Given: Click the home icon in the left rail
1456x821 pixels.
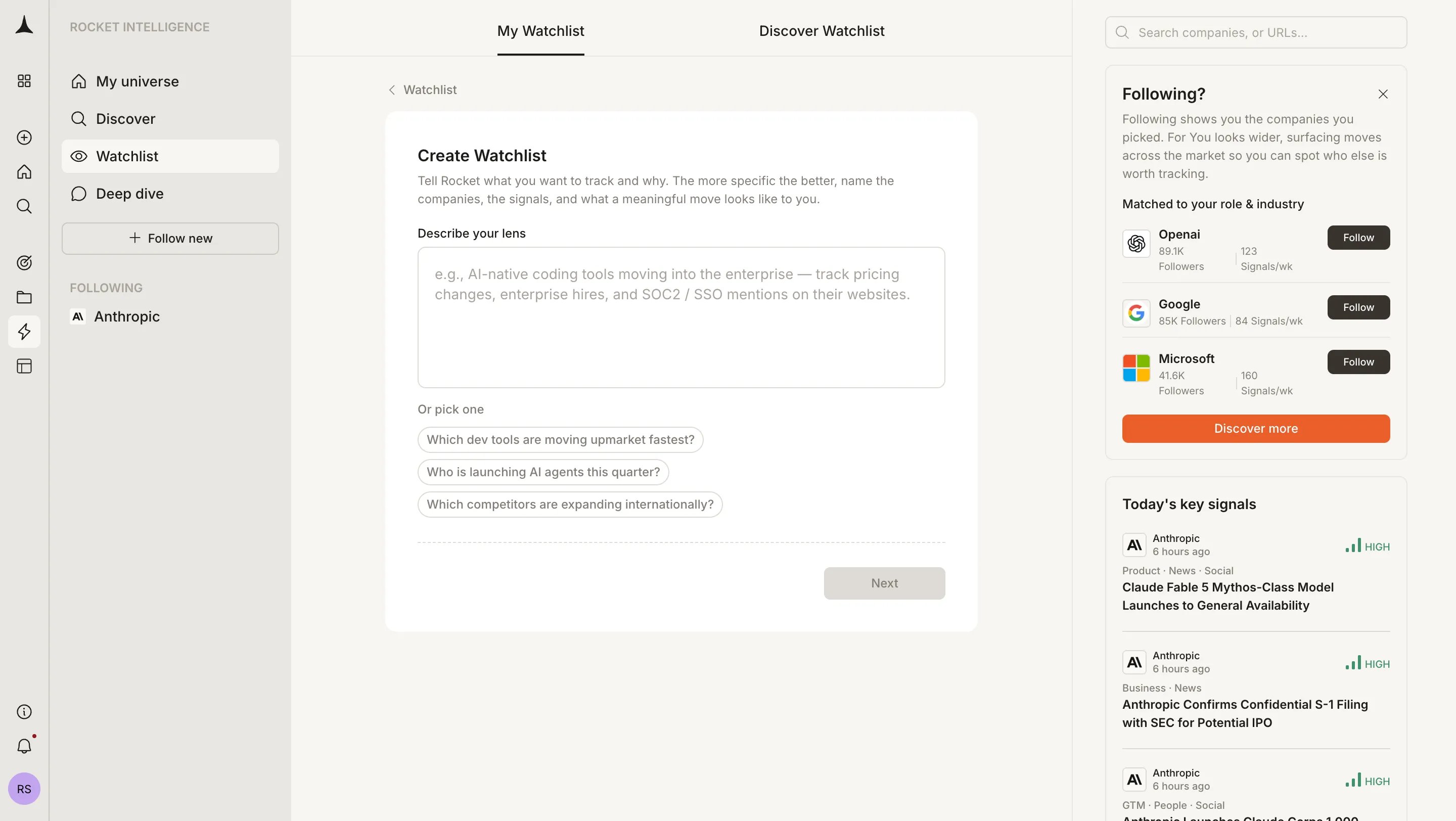Looking at the screenshot, I should click(24, 172).
